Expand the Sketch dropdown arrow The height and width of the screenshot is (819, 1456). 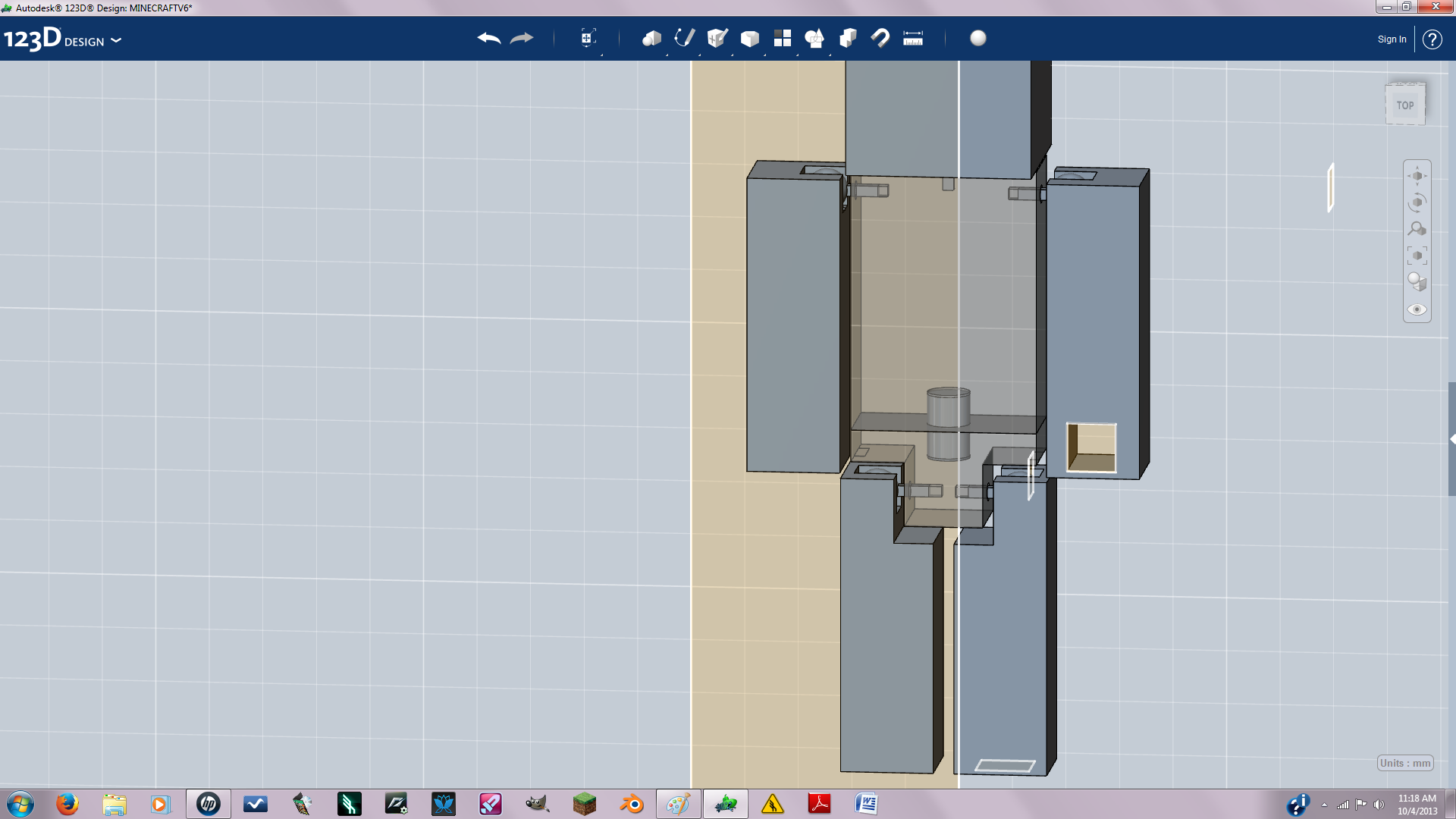point(700,55)
